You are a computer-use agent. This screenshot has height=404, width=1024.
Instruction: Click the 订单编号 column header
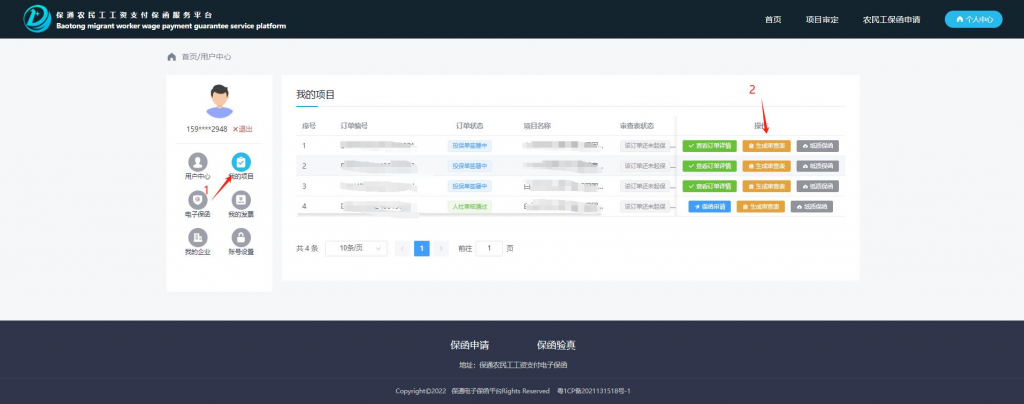pos(353,126)
